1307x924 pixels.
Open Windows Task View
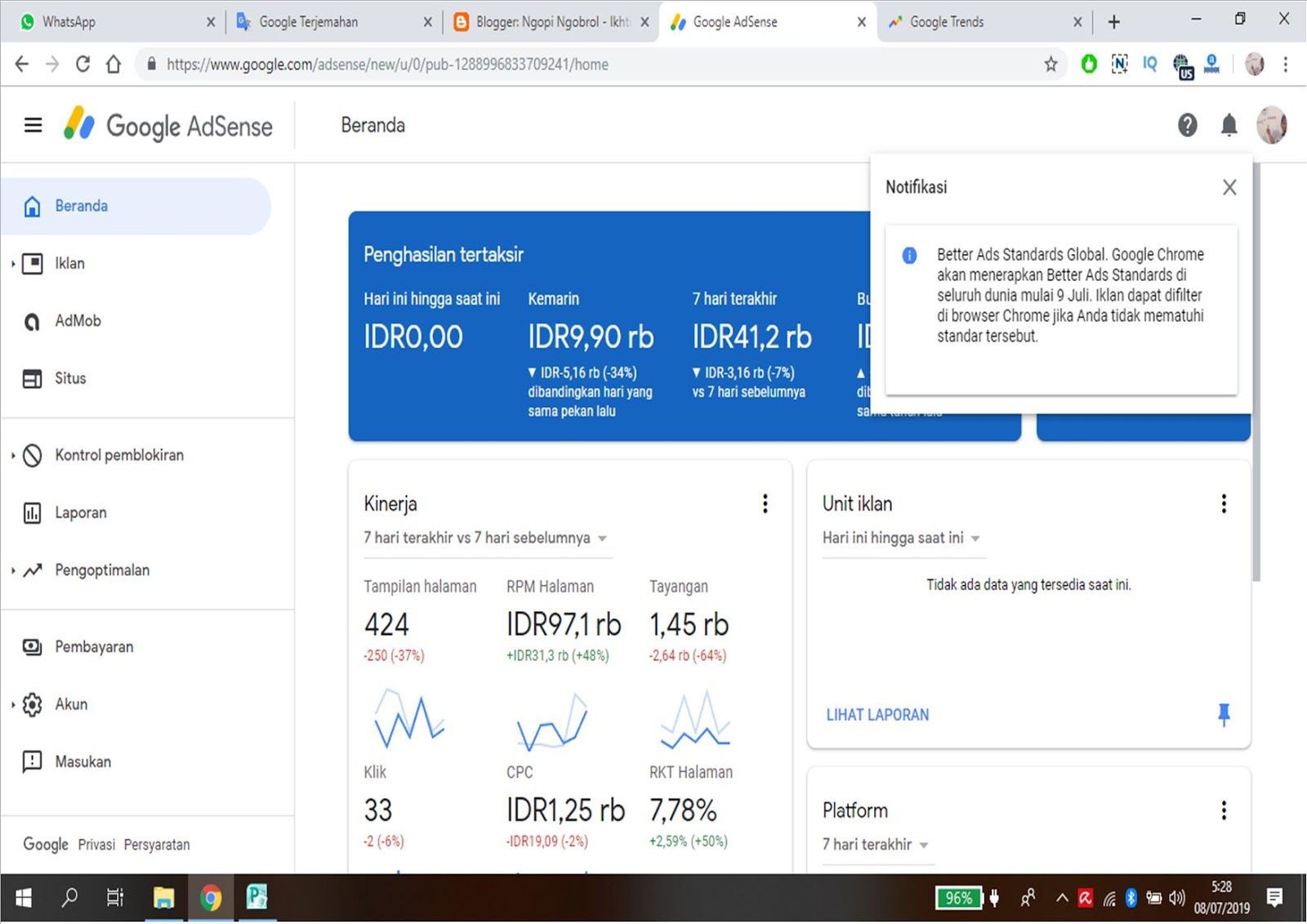coord(115,898)
